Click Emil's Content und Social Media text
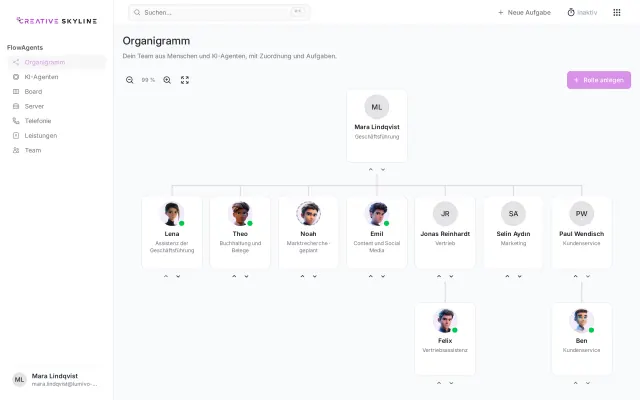Screen dimensions: 640x400 (377, 247)
